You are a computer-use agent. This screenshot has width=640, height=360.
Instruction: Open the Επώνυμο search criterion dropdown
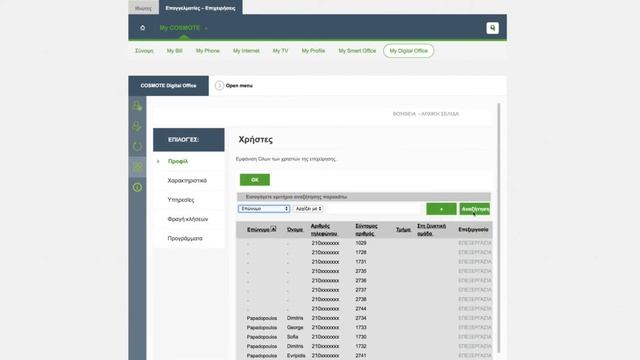coord(264,209)
